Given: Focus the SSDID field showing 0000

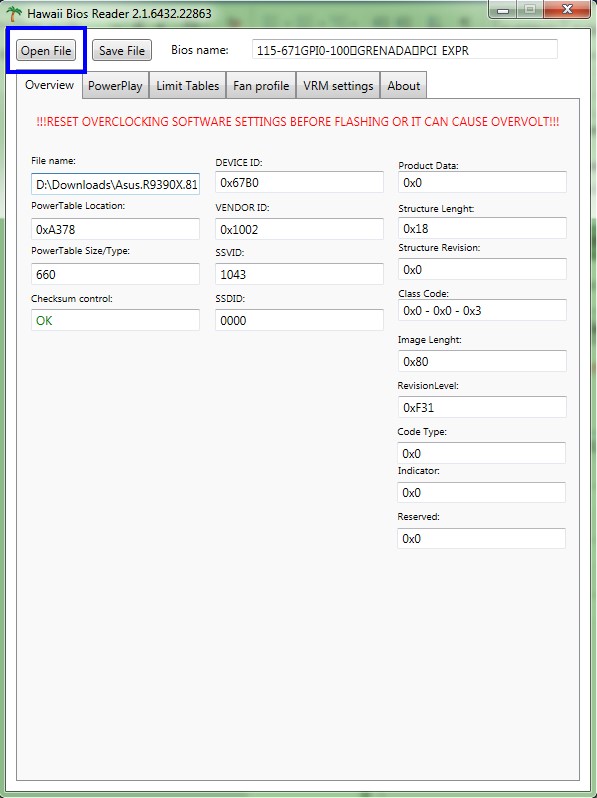Looking at the screenshot, I should coord(299,320).
